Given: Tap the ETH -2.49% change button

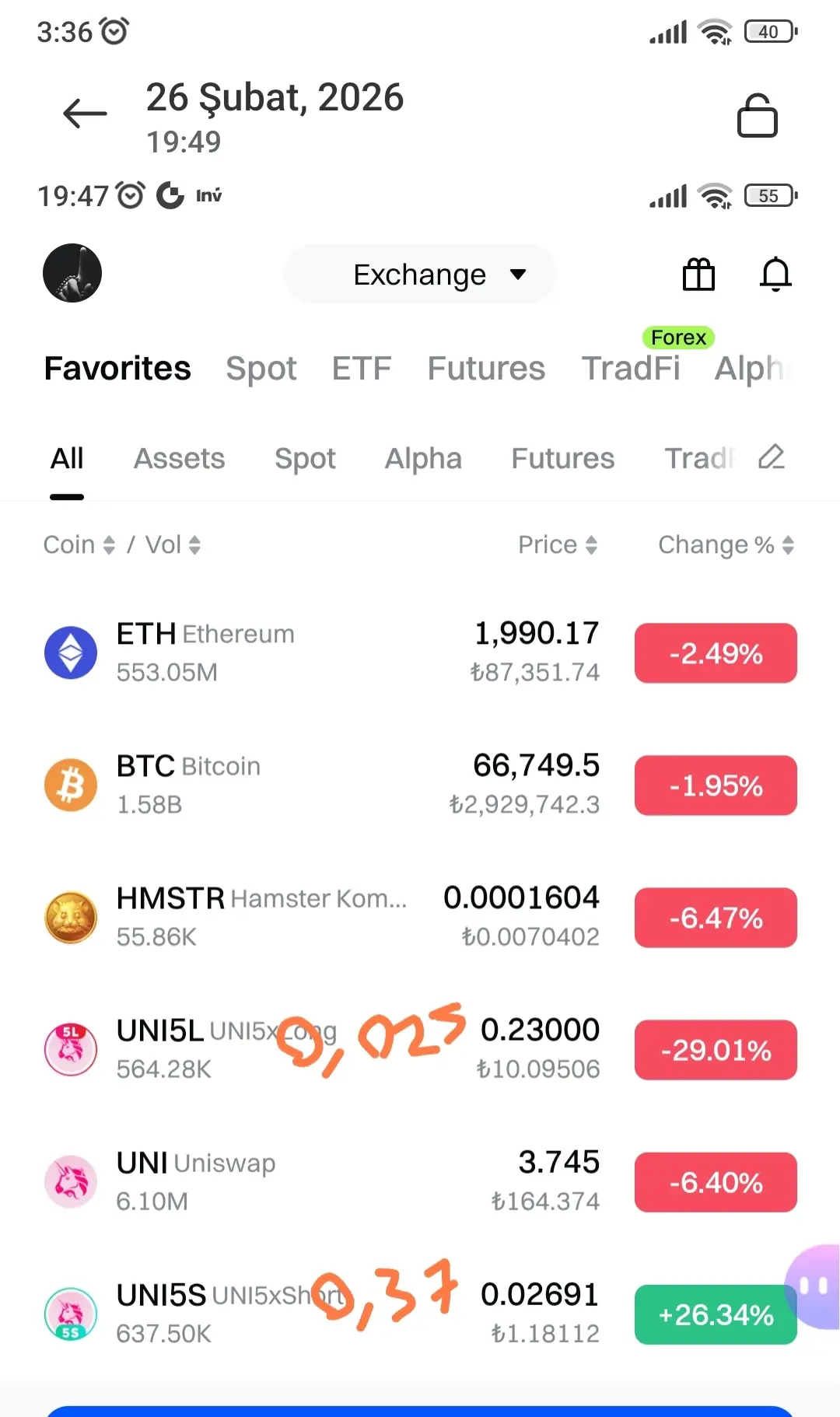Looking at the screenshot, I should coord(716,653).
